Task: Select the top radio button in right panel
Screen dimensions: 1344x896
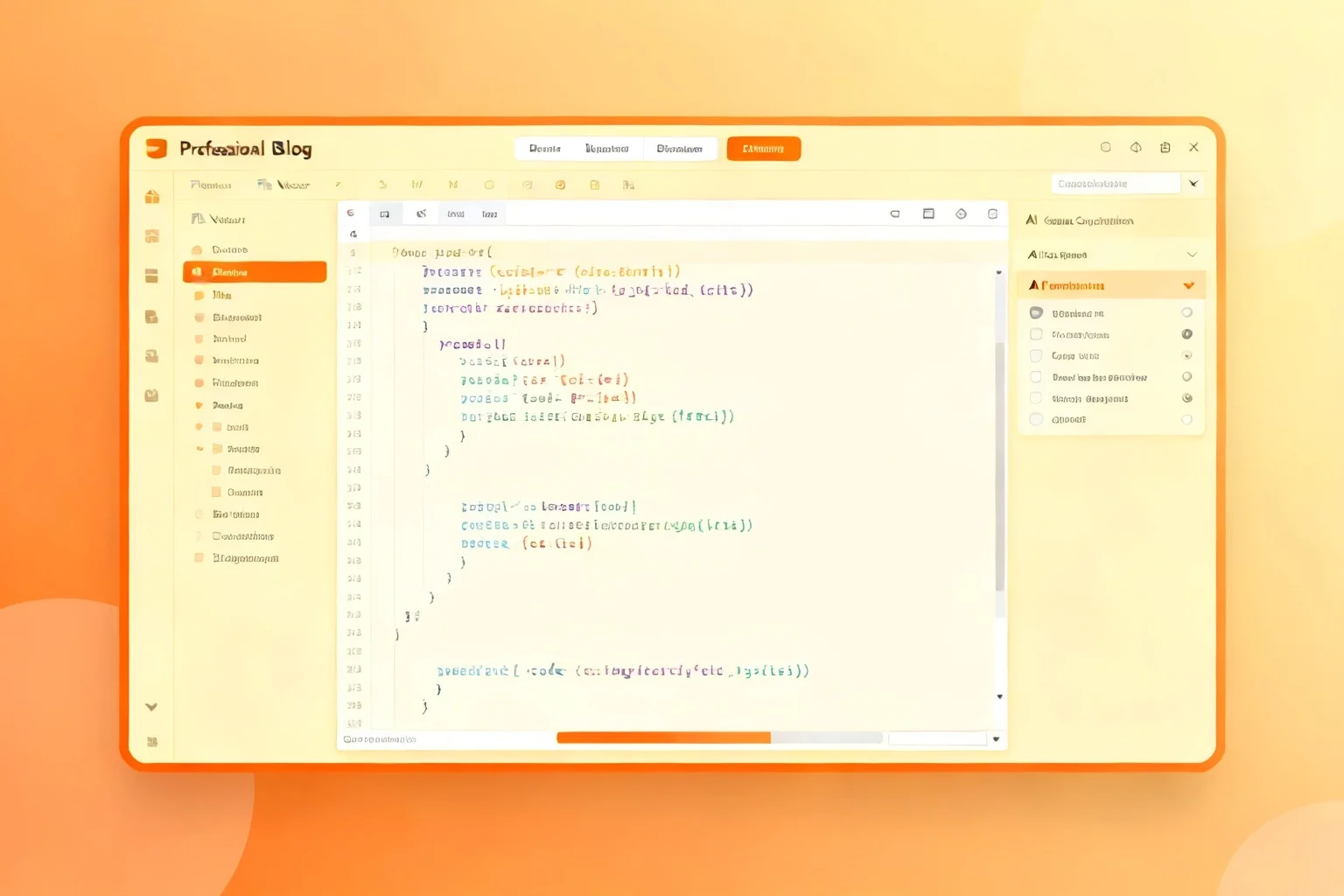Action: 1186,312
